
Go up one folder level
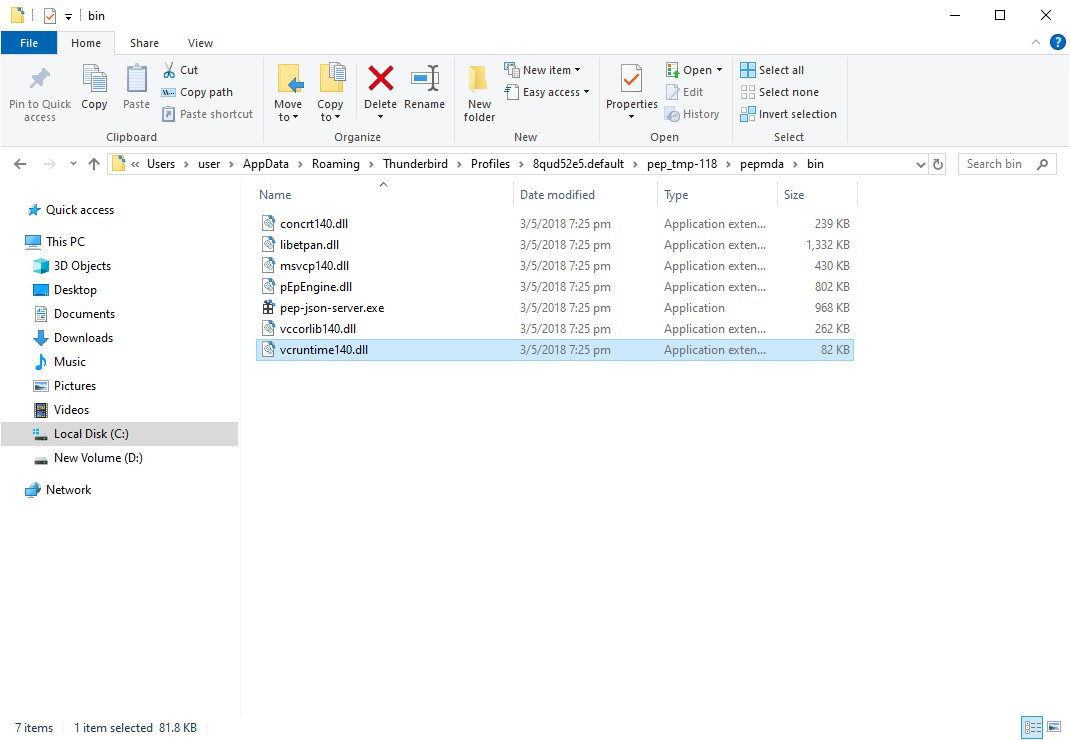coord(94,164)
